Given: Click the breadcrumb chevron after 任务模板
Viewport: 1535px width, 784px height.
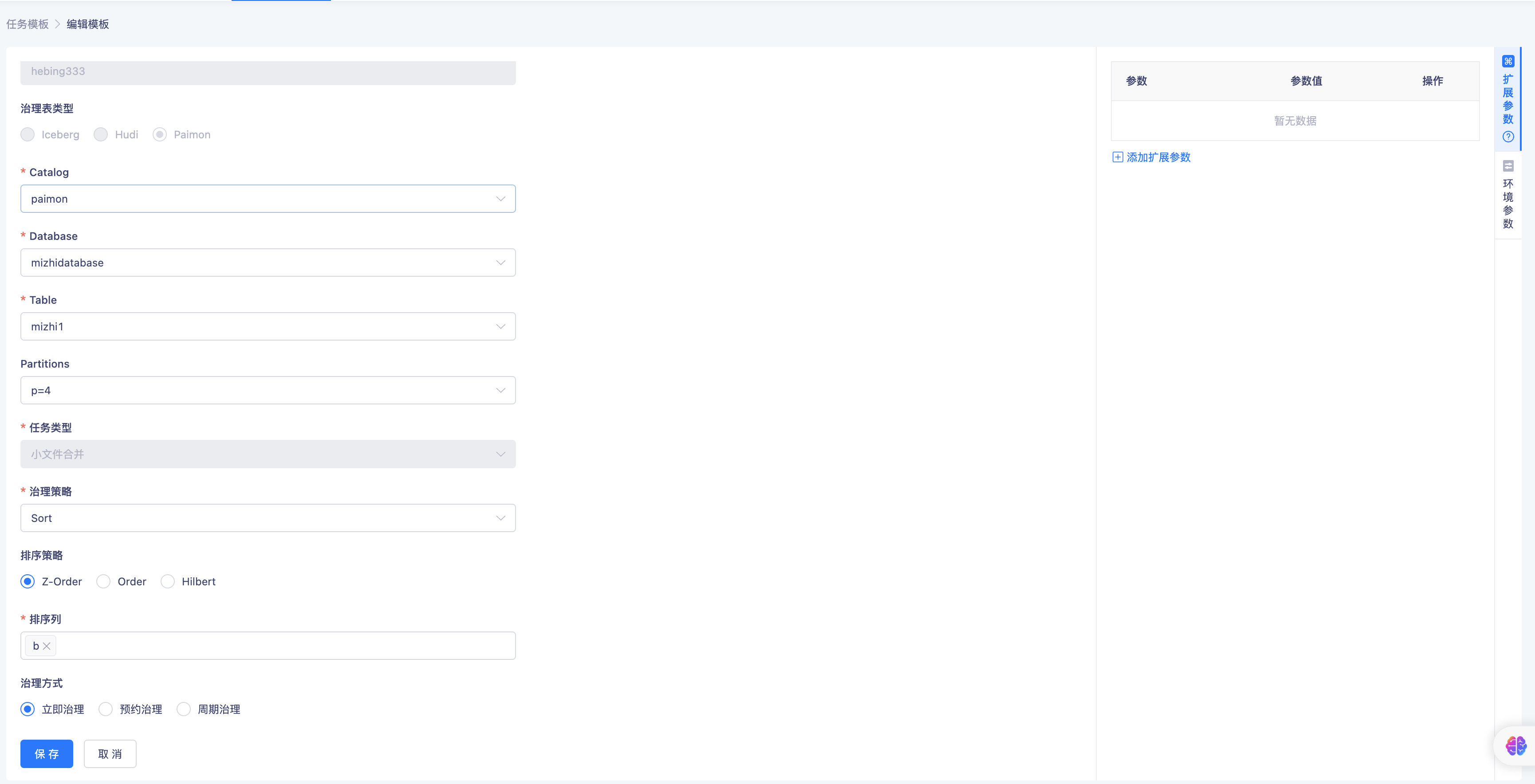Looking at the screenshot, I should pos(58,24).
